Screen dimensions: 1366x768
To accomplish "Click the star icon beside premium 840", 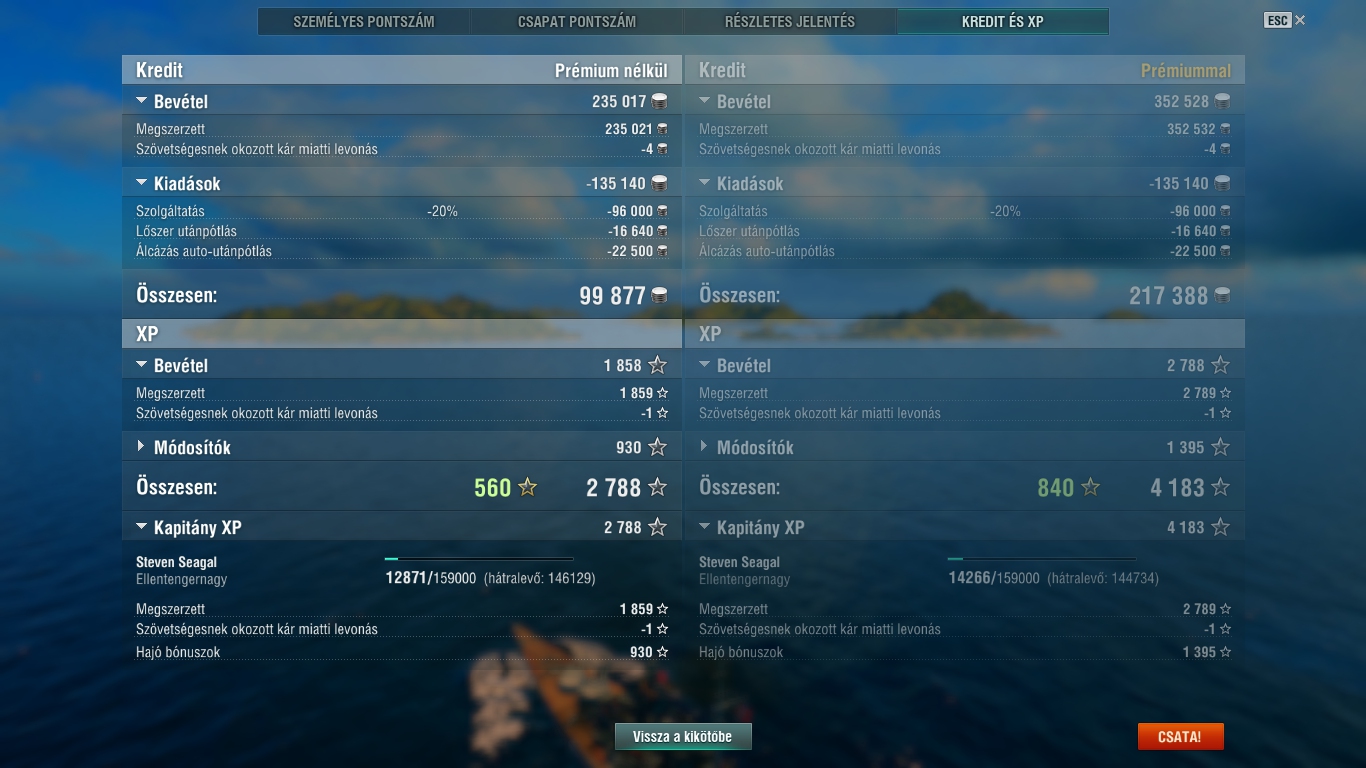I will pyautogui.click(x=1091, y=487).
